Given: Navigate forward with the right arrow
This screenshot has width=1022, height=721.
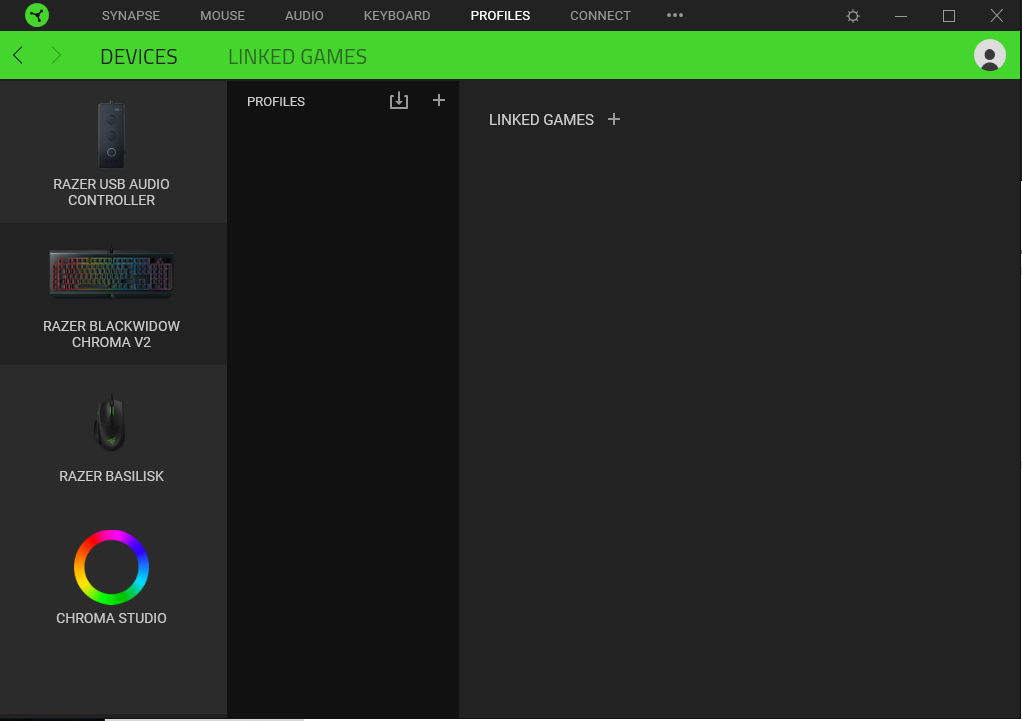Looking at the screenshot, I should [x=56, y=55].
